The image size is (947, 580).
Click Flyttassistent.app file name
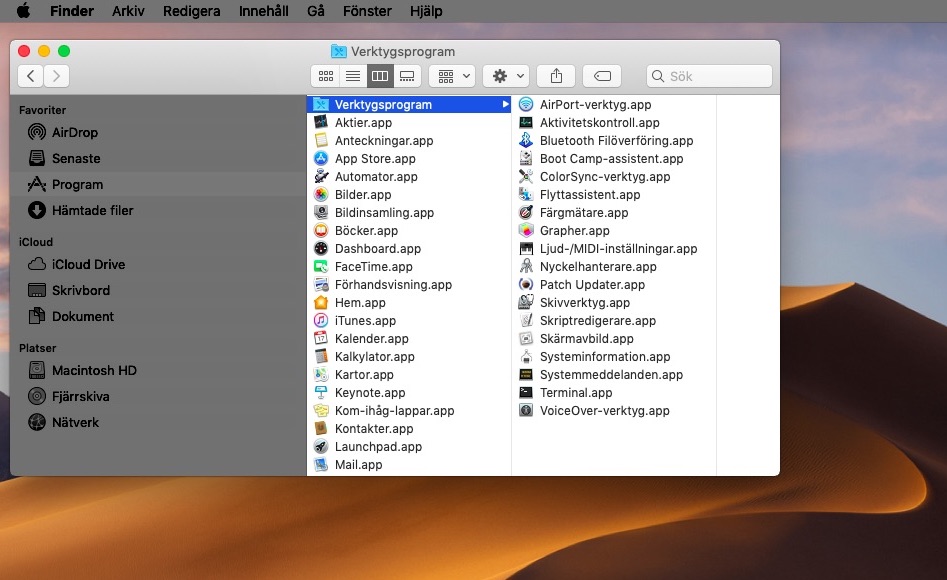point(589,195)
